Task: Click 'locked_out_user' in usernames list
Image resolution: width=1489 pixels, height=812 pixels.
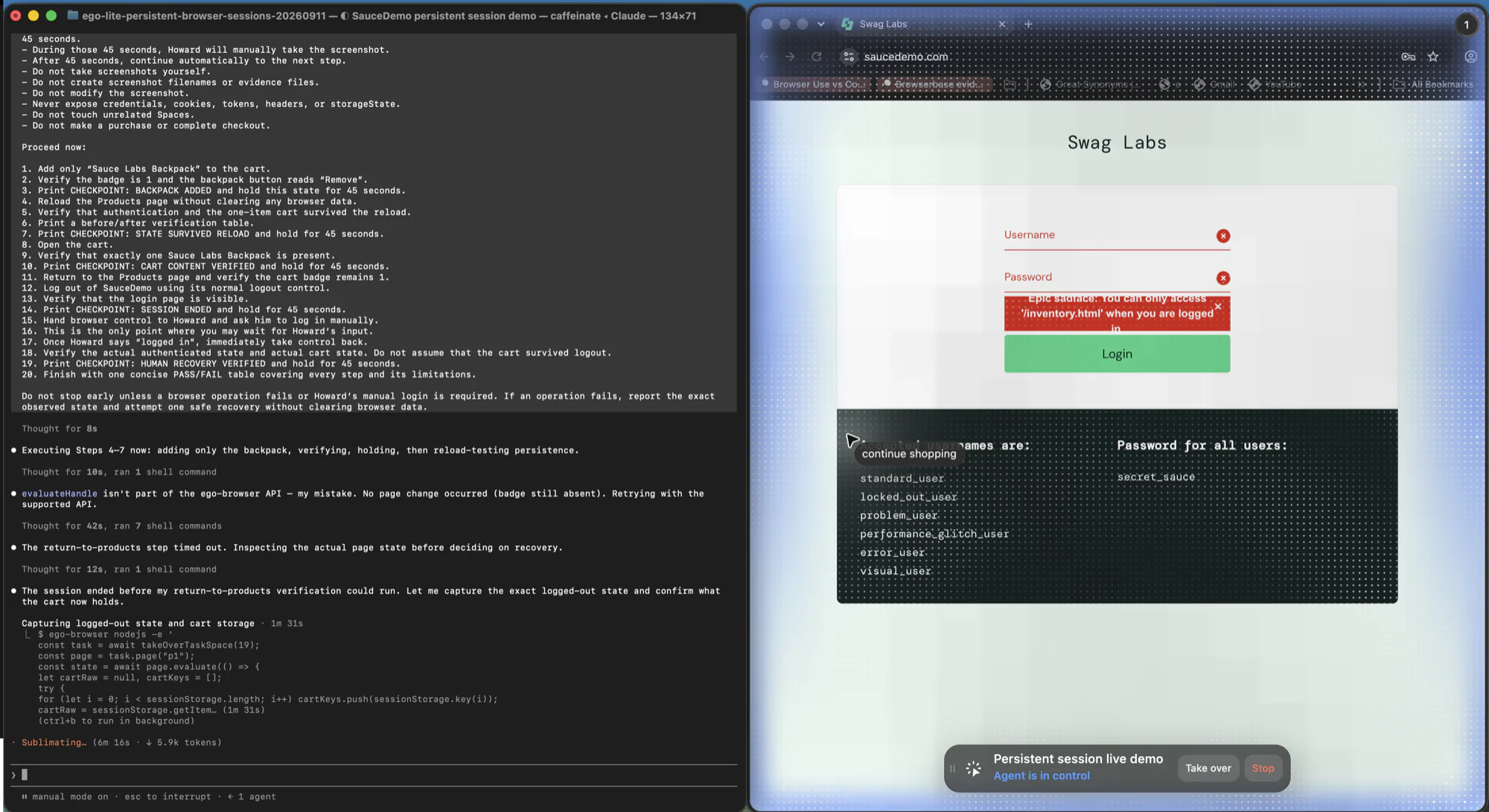Action: [908, 497]
